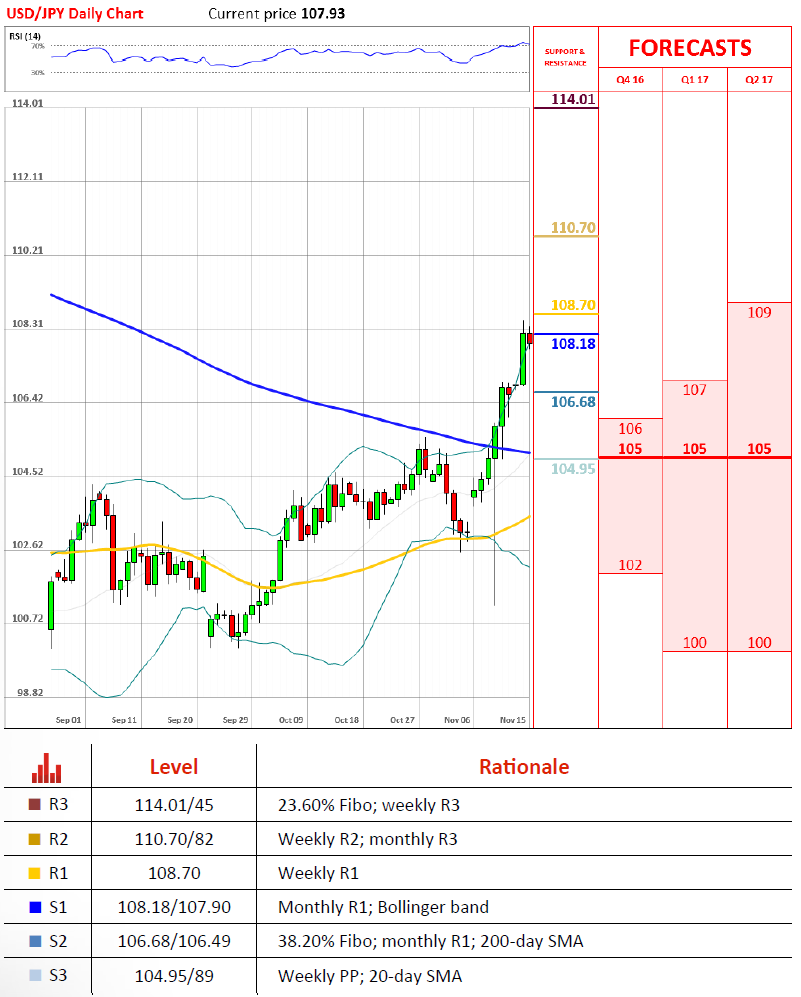Viewport: 801px width, 997px height.
Task: Click the 'SUPPORT & RESISTANCE' column label
Action: pyautogui.click(x=565, y=57)
